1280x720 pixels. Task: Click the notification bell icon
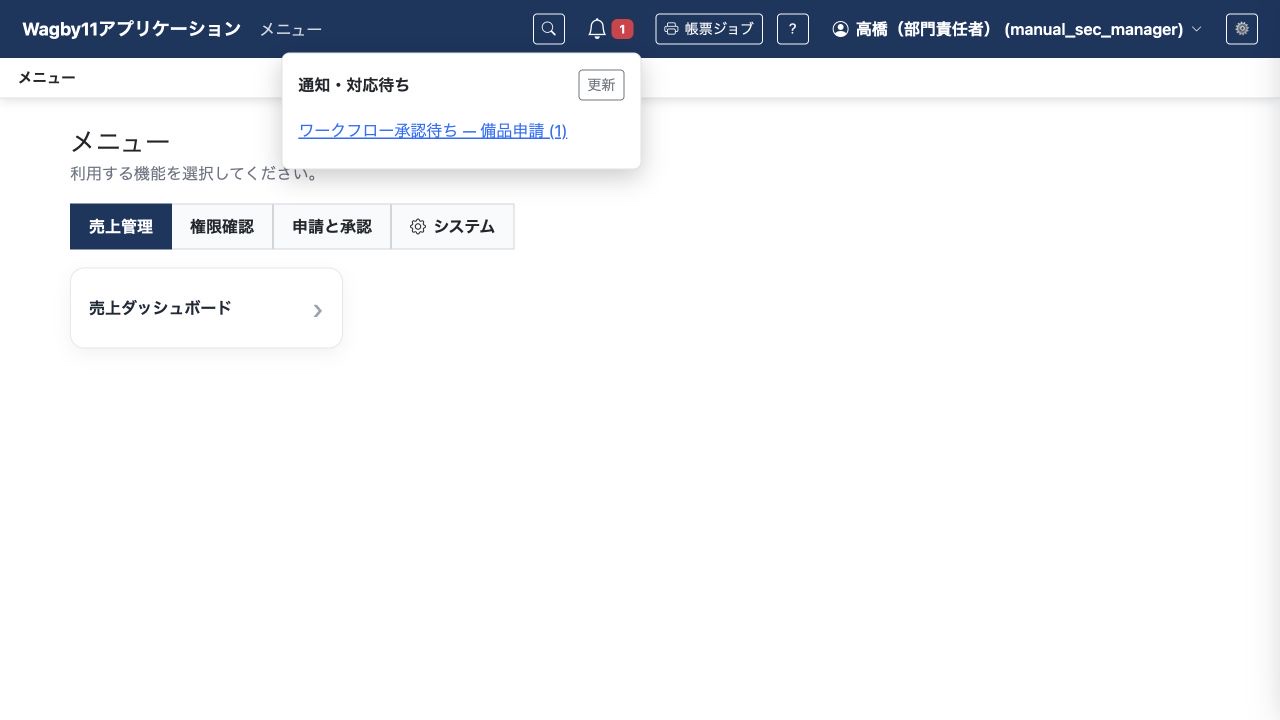(597, 29)
